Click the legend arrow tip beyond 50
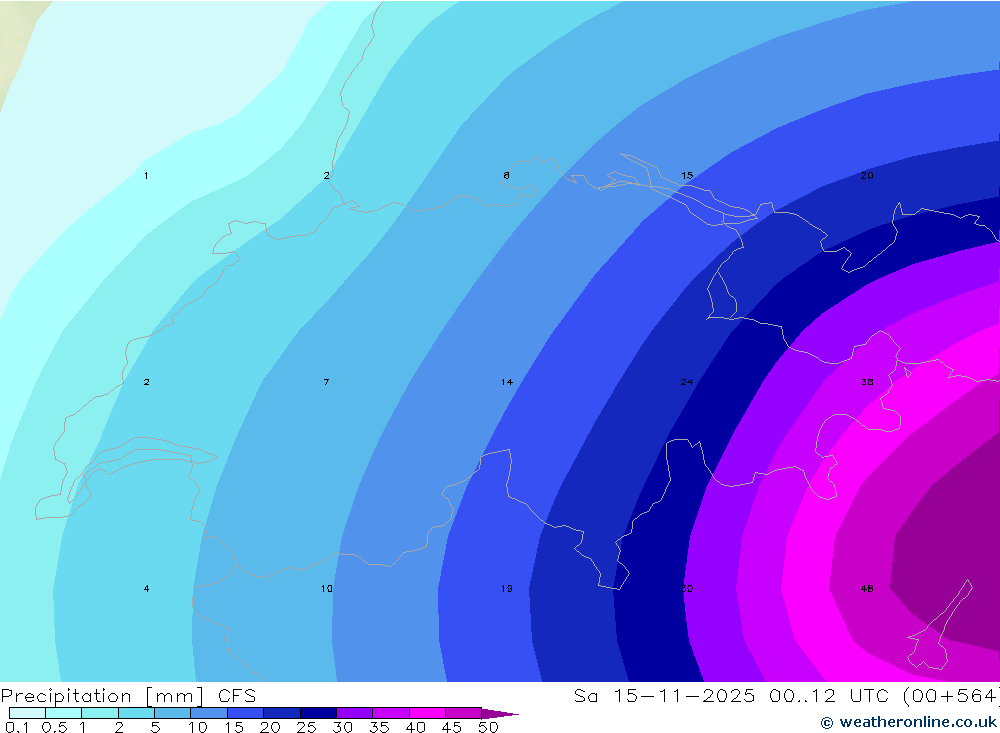Screen dimensions: 1000x733 [501, 713]
